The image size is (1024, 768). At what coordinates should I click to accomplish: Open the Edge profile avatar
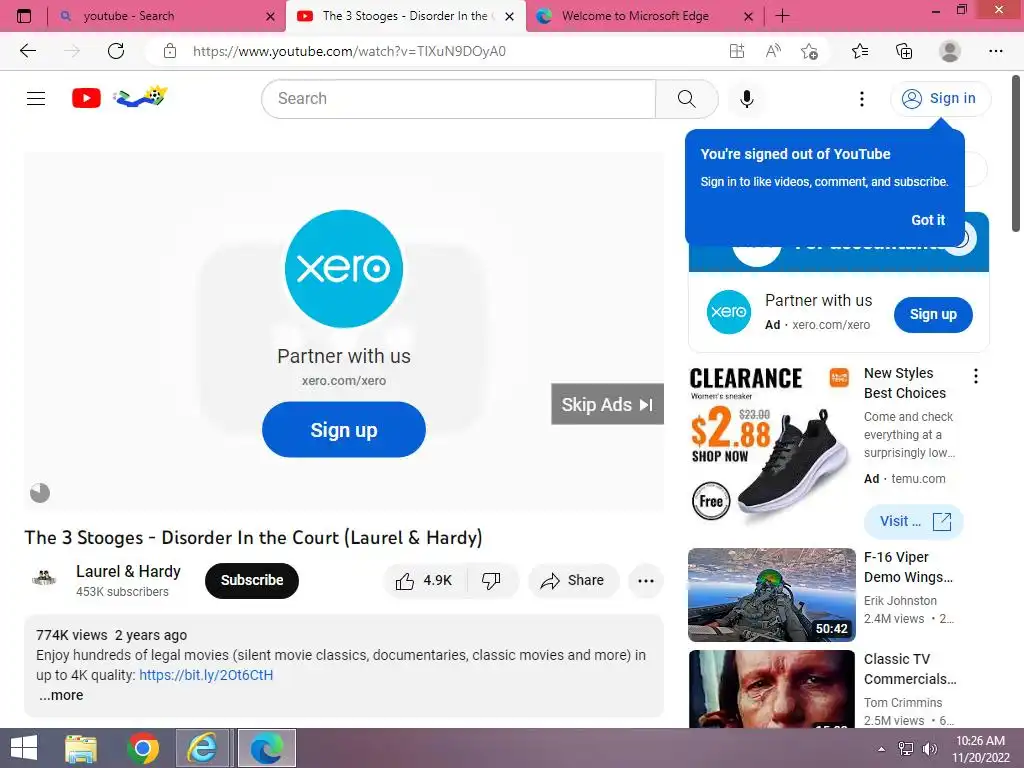(x=950, y=51)
